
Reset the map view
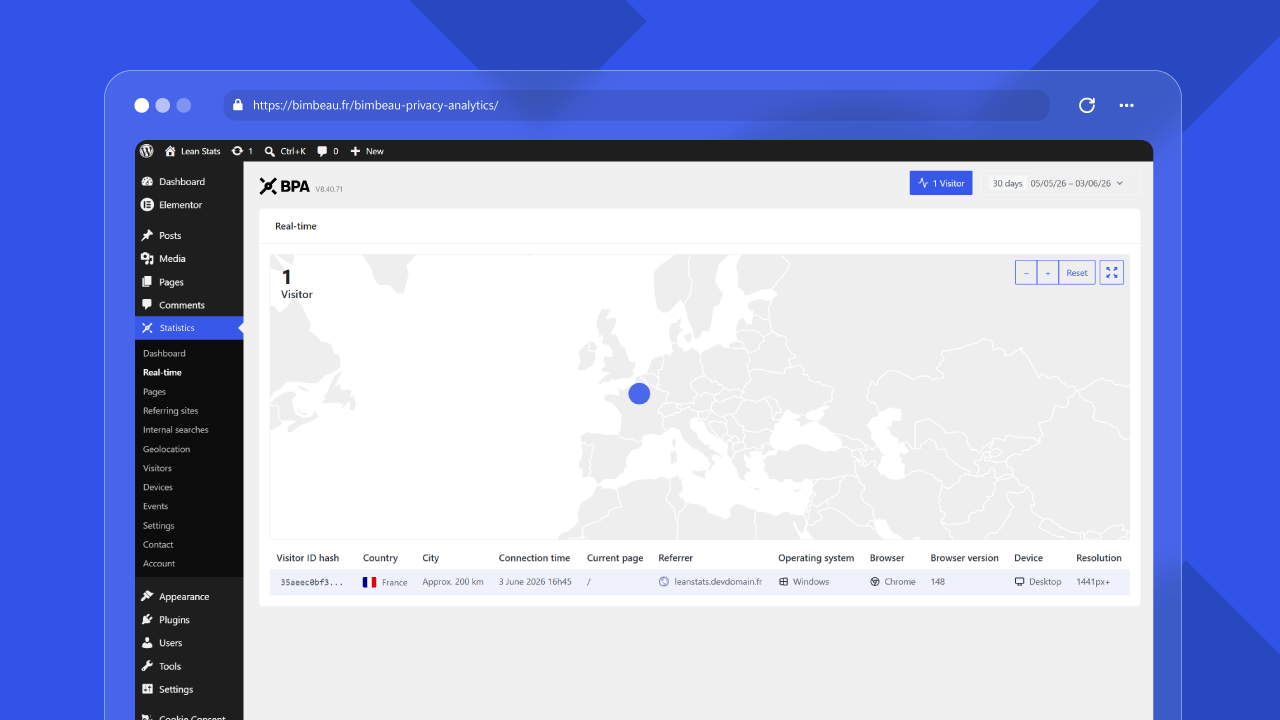pyautogui.click(x=1077, y=273)
